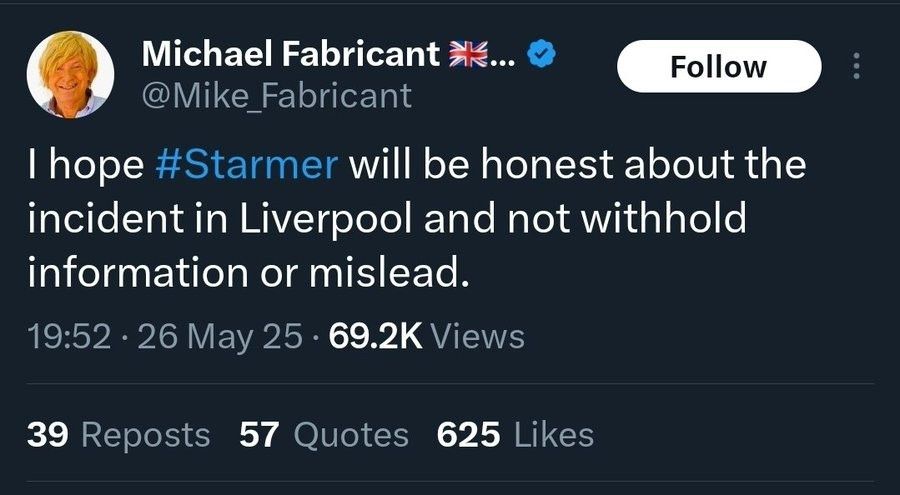This screenshot has width=900, height=495.
Task: Click the 69.2K Views counter
Action: [x=426, y=337]
